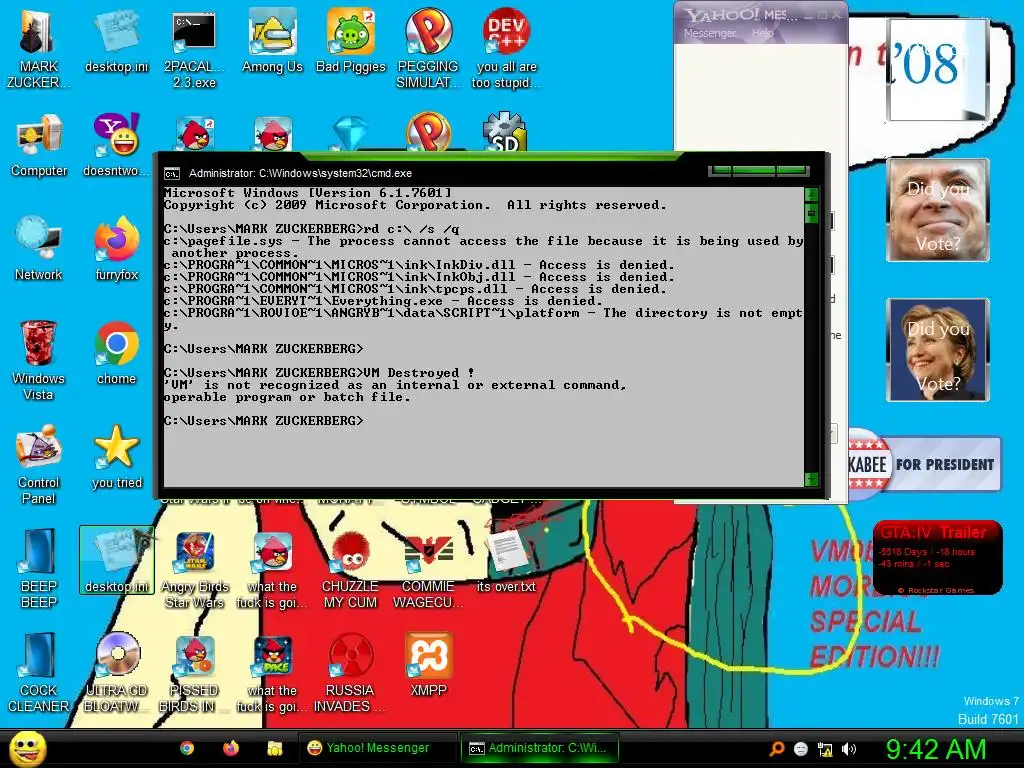Open the MARK ZUCKER... user folder icon

(38, 49)
